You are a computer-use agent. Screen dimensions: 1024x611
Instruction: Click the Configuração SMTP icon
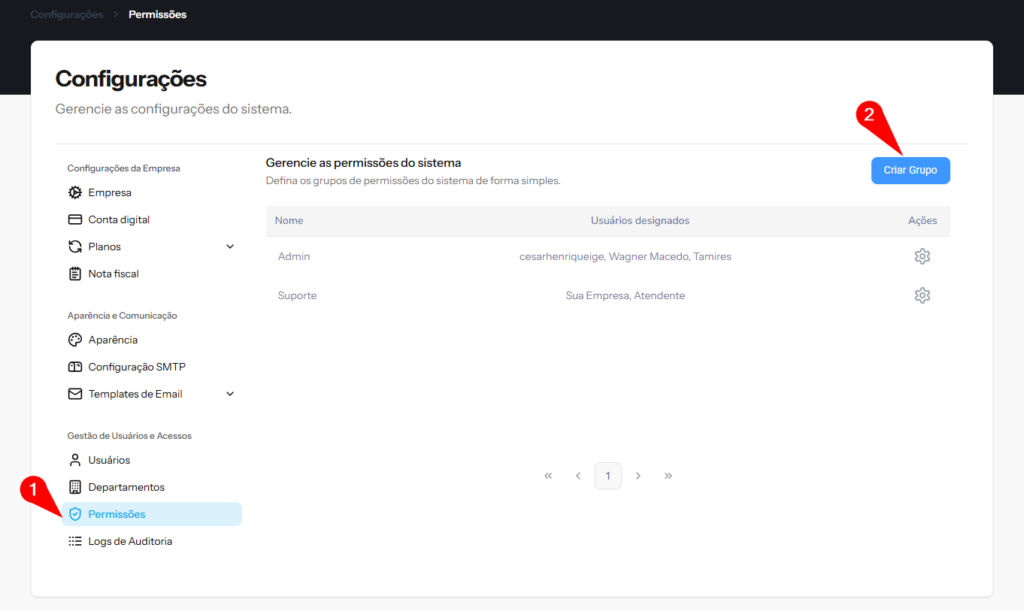[75, 367]
